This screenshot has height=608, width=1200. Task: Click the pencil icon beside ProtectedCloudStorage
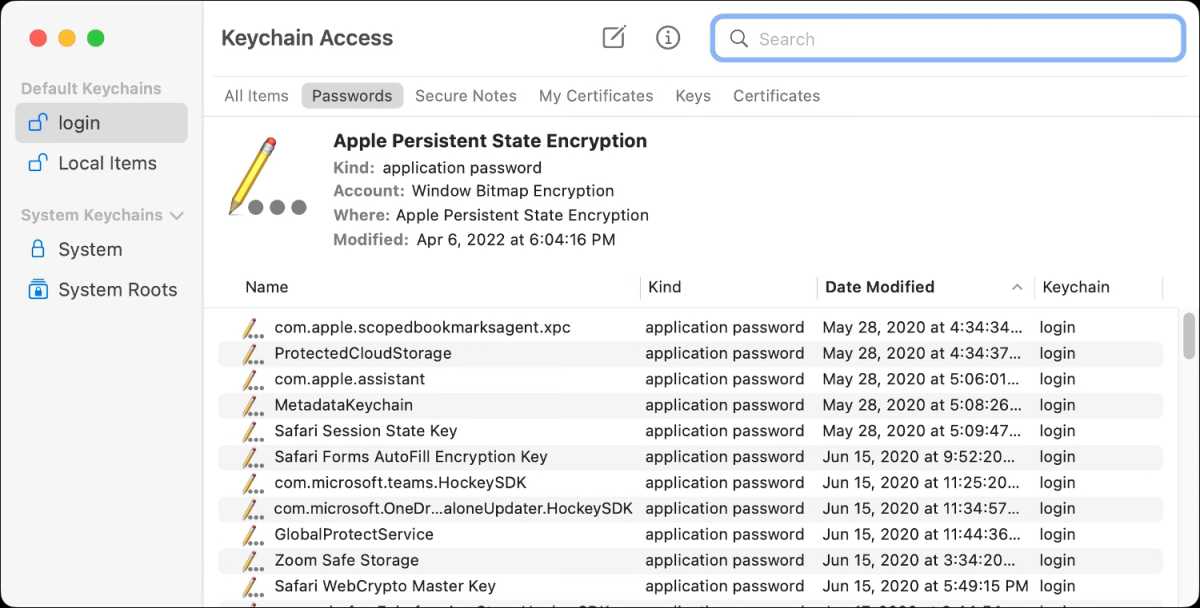click(252, 353)
